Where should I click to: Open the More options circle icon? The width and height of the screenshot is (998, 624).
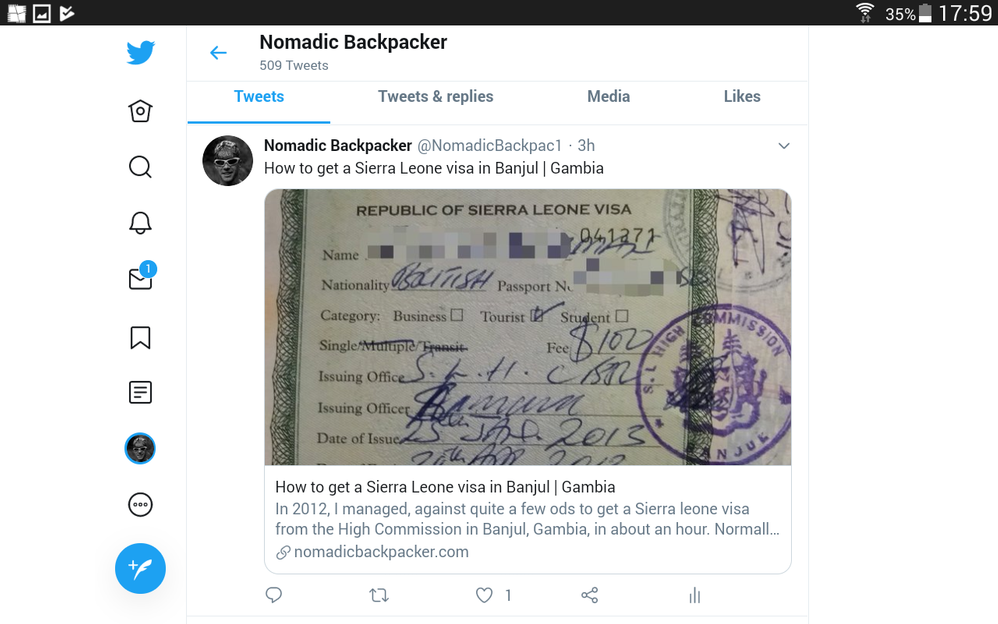(140, 505)
